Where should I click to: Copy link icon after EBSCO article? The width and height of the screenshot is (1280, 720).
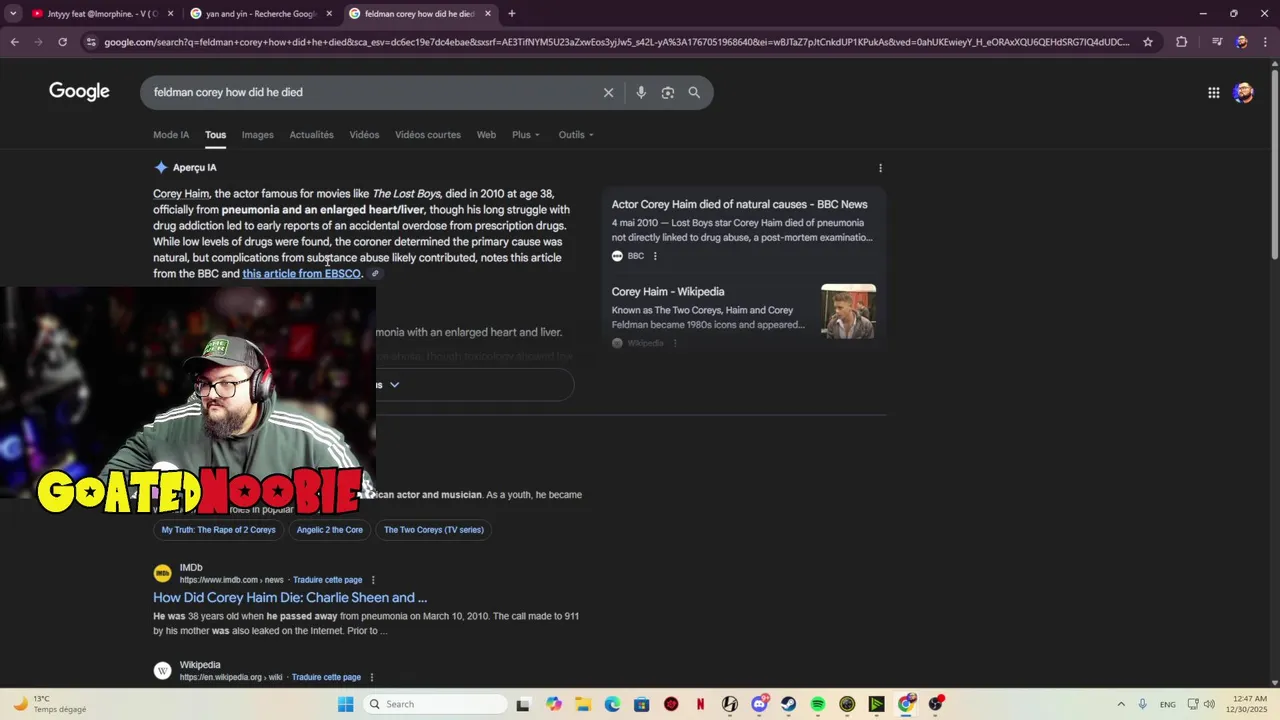tap(375, 274)
